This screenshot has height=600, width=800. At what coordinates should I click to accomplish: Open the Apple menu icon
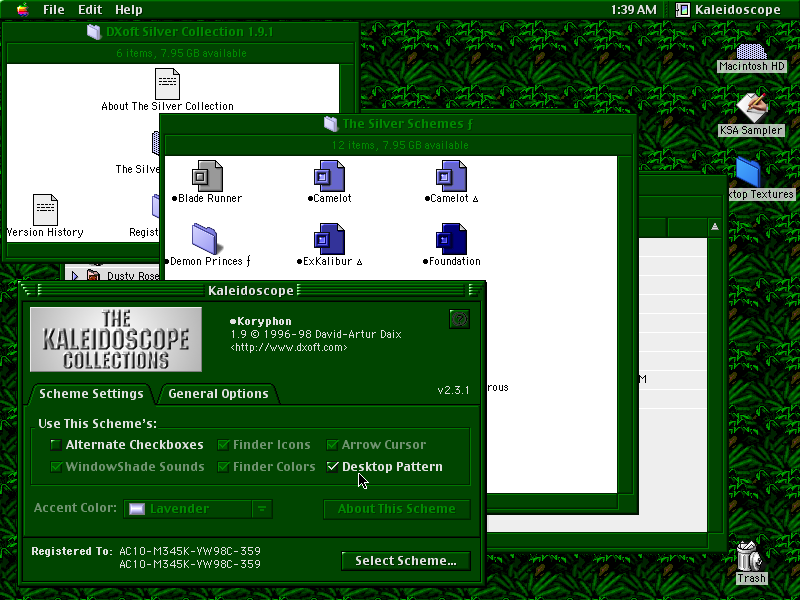(x=22, y=10)
